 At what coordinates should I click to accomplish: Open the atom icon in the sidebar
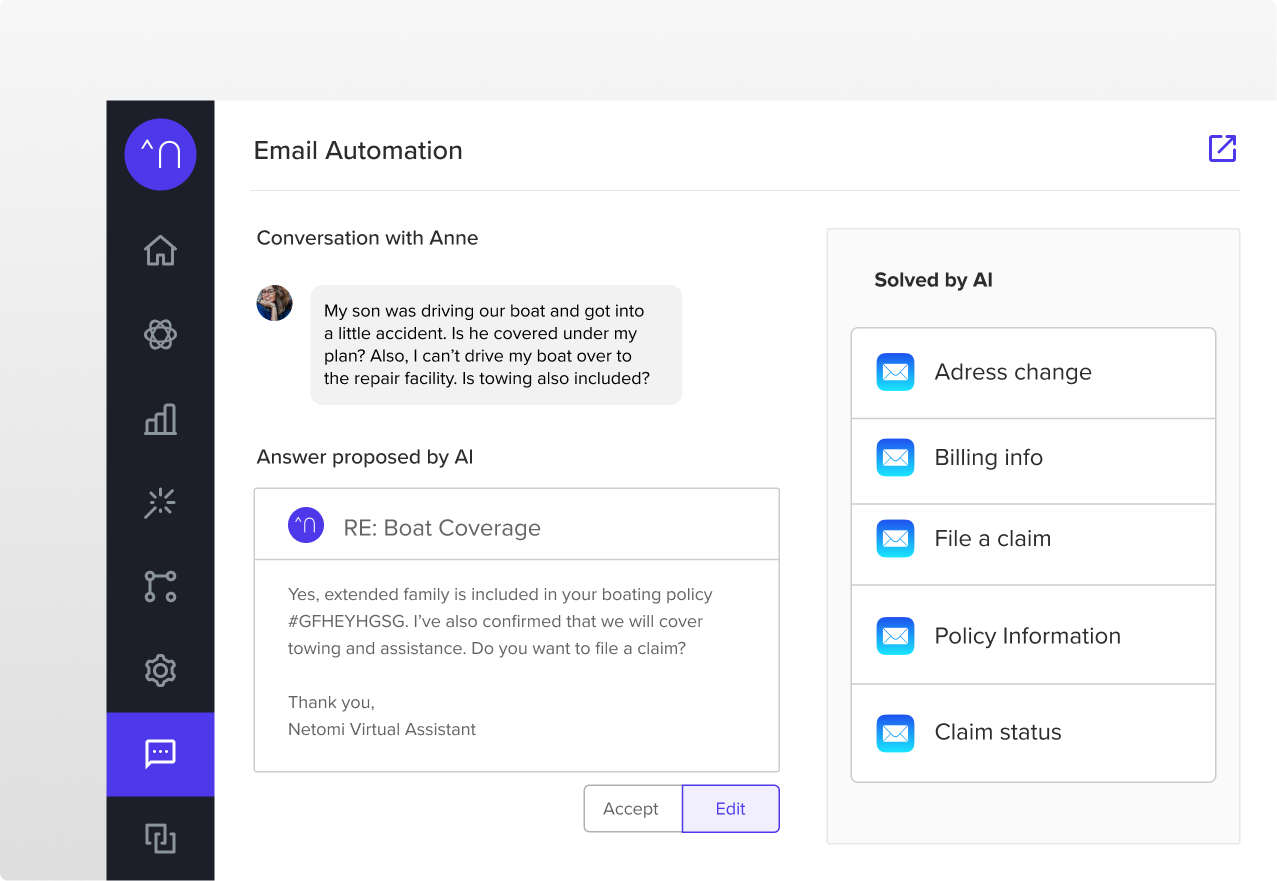[160, 334]
